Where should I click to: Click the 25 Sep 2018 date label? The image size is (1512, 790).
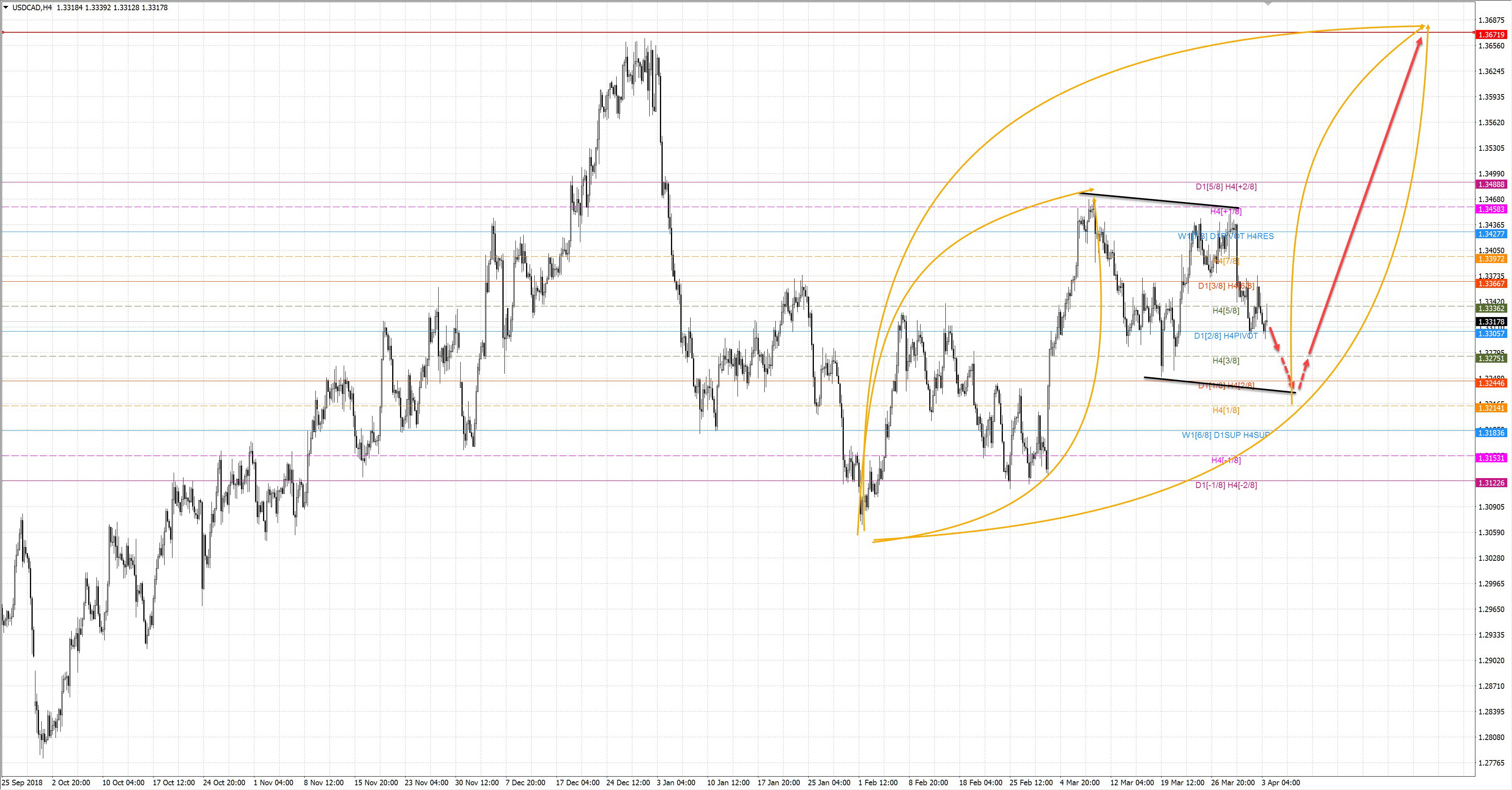tap(22, 783)
